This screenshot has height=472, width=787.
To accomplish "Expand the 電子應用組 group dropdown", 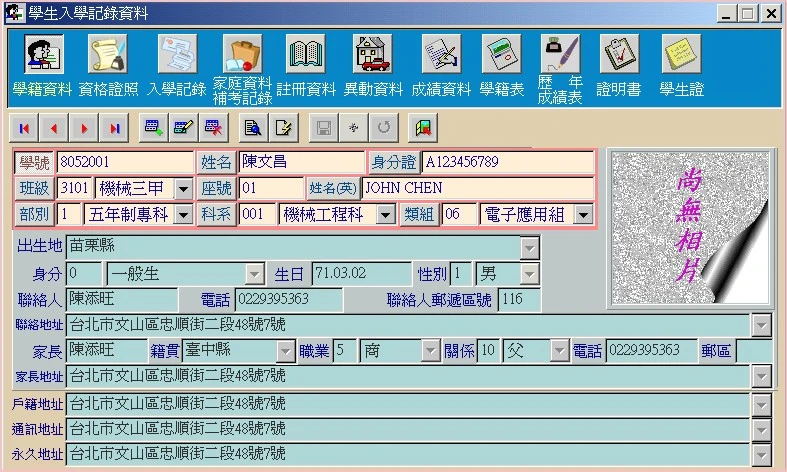I will point(583,215).
